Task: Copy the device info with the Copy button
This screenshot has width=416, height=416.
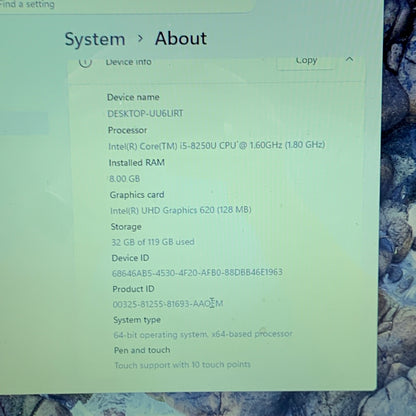Action: point(306,61)
